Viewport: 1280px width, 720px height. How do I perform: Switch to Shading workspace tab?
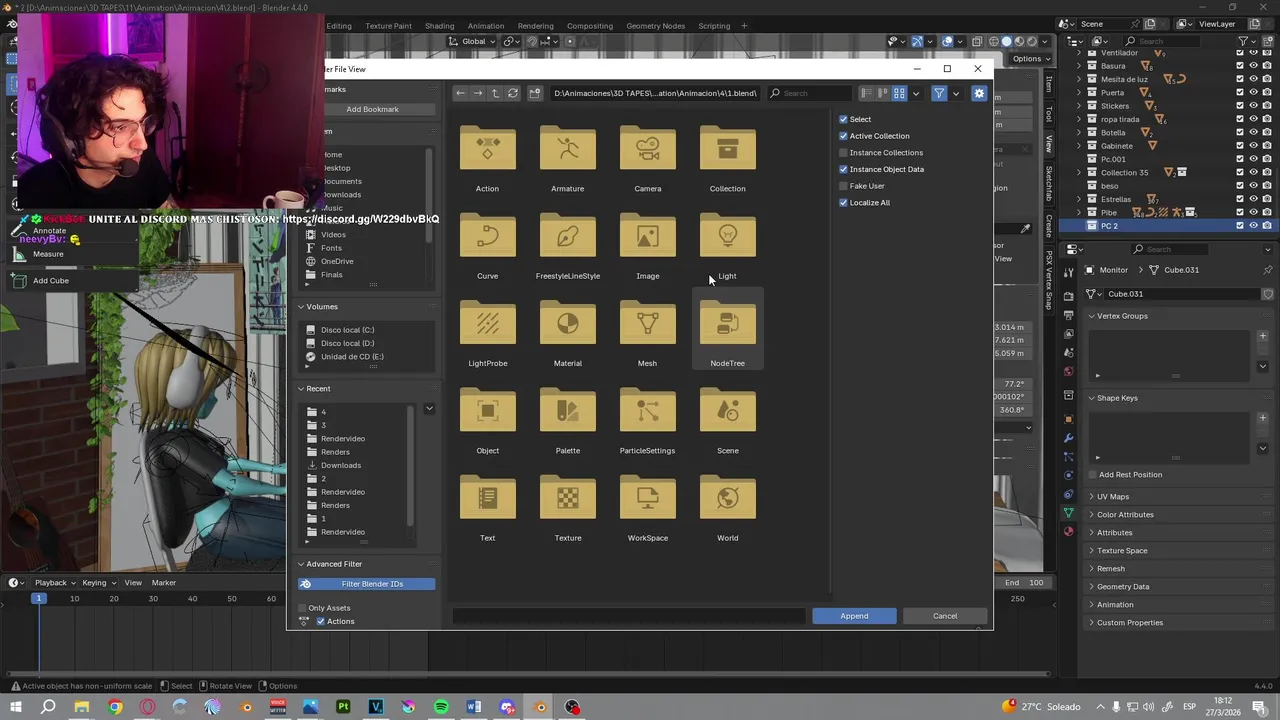439,26
